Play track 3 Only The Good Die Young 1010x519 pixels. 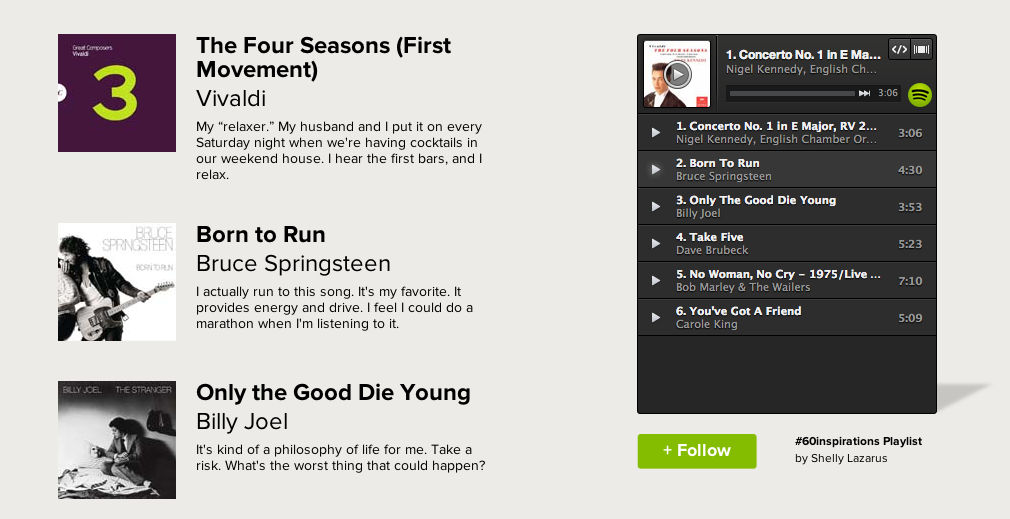click(x=656, y=207)
